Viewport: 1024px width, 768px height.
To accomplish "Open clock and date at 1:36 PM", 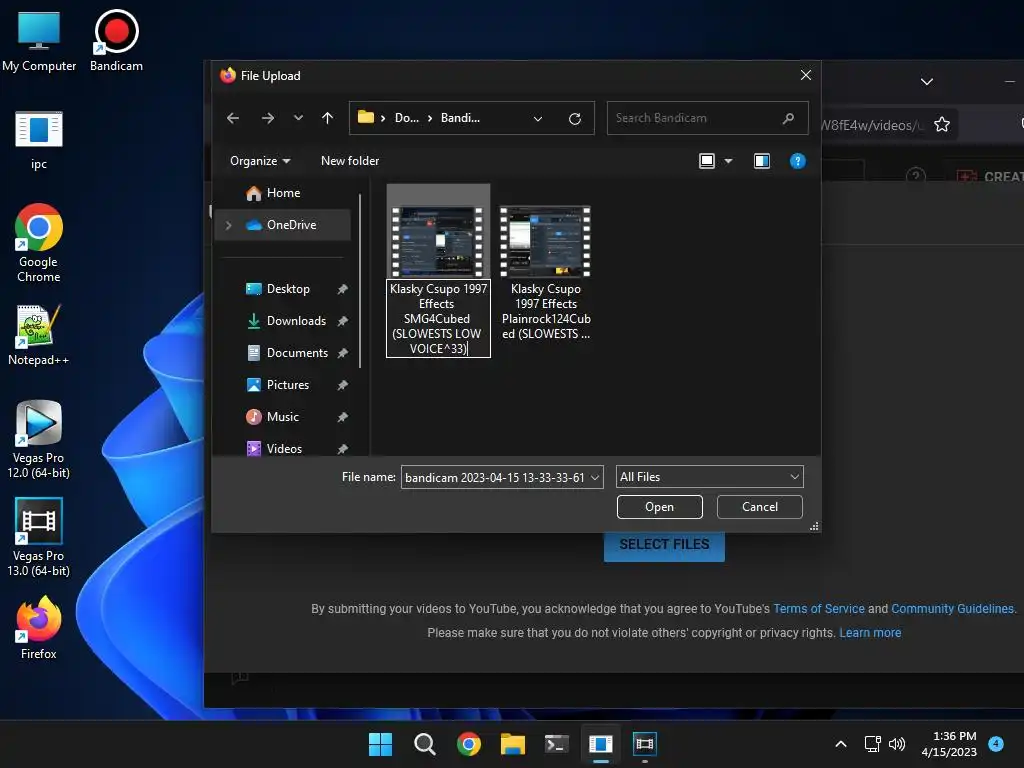I will (x=949, y=744).
